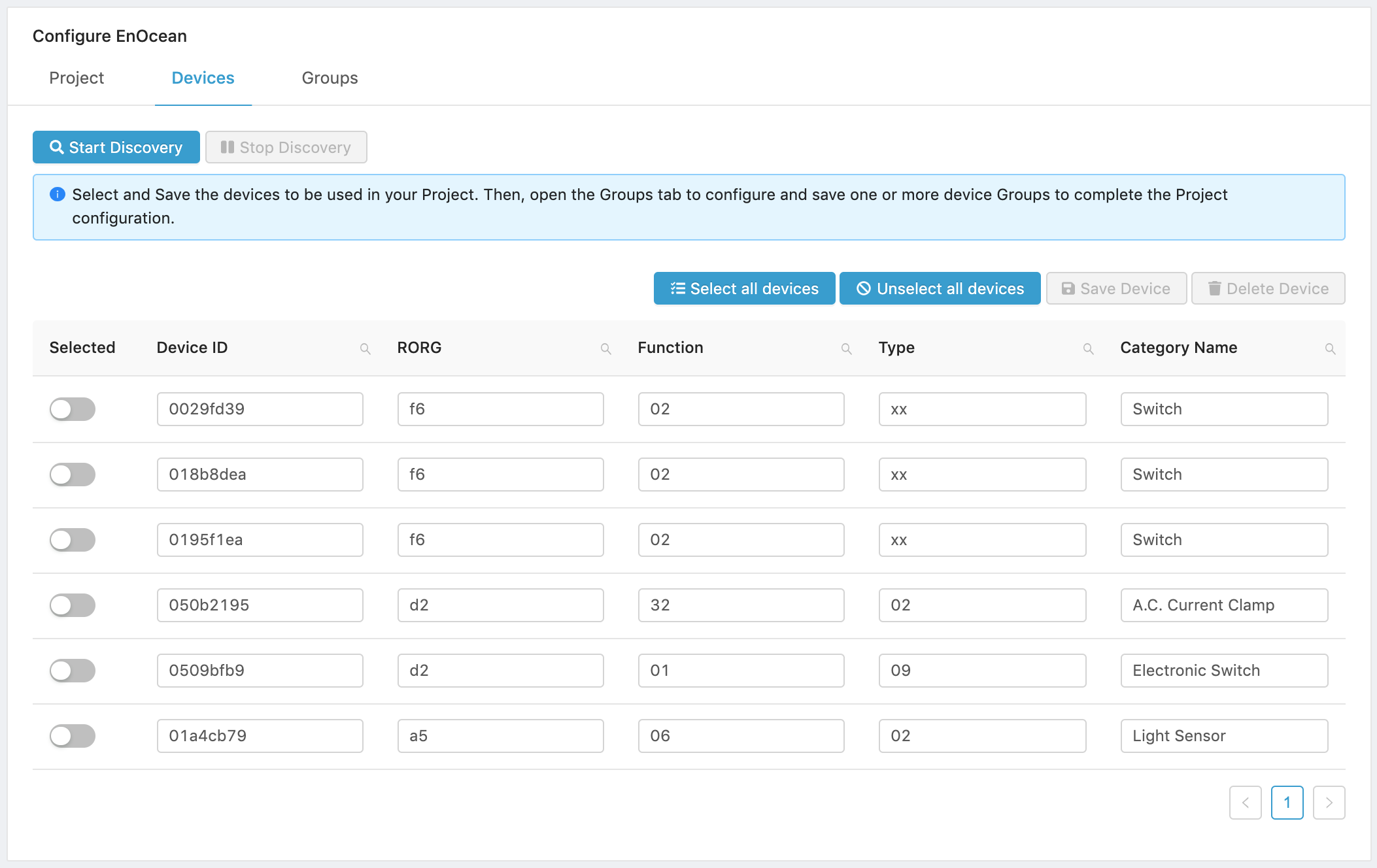Click the Start Discovery button
Viewport: 1377px width, 868px height.
116,147
